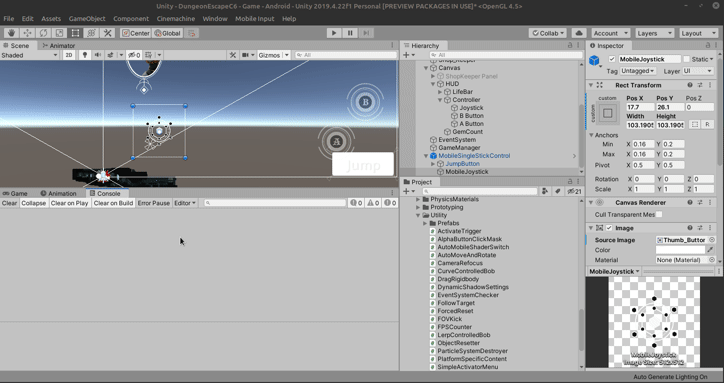The width and height of the screenshot is (724, 383).
Task: Toggle 2D scene view mode
Action: tap(69, 55)
